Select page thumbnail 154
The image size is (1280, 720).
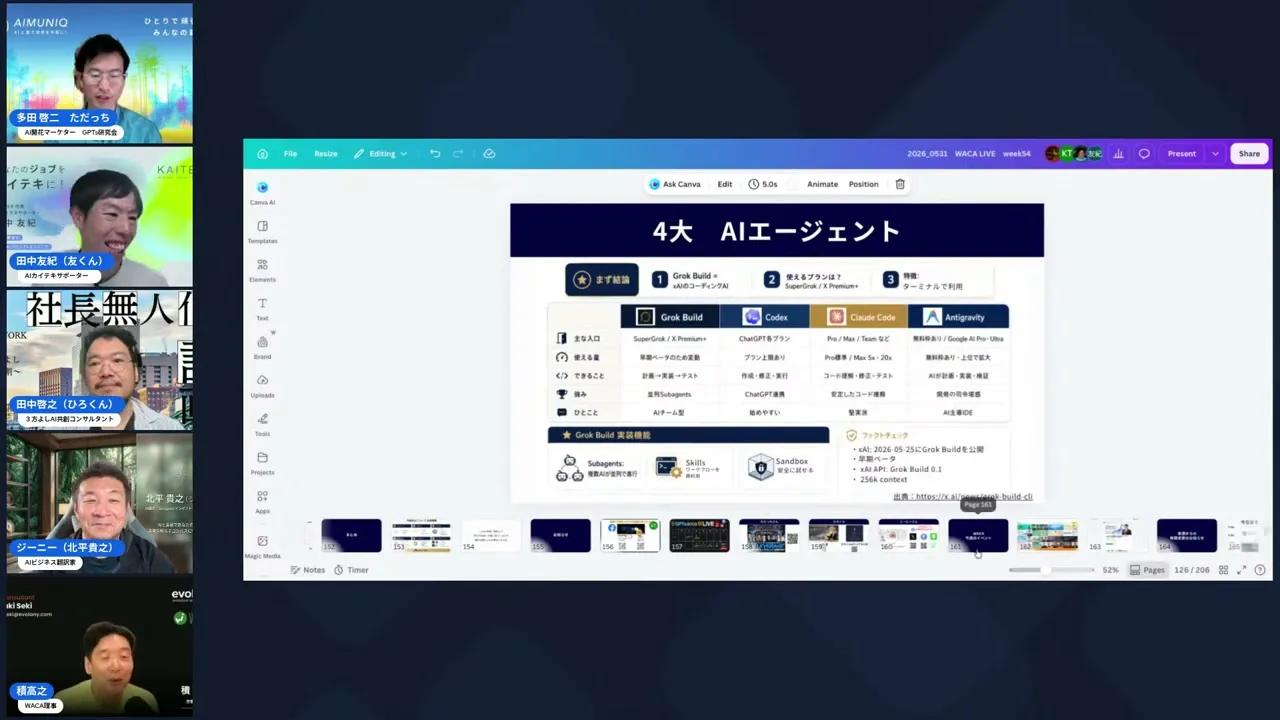[491, 535]
